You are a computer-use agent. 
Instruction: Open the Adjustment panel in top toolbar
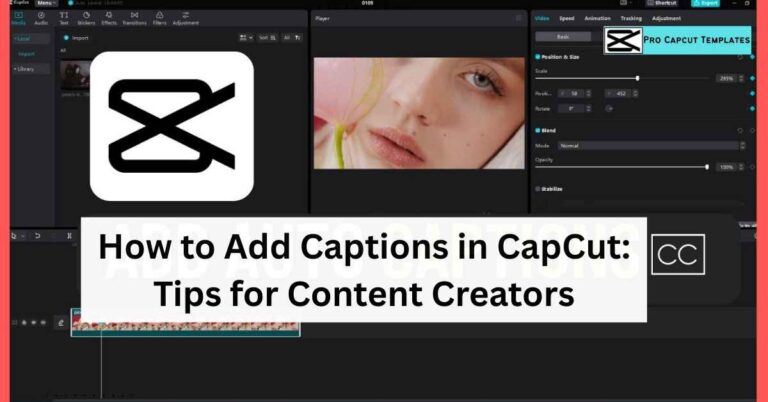tap(186, 18)
